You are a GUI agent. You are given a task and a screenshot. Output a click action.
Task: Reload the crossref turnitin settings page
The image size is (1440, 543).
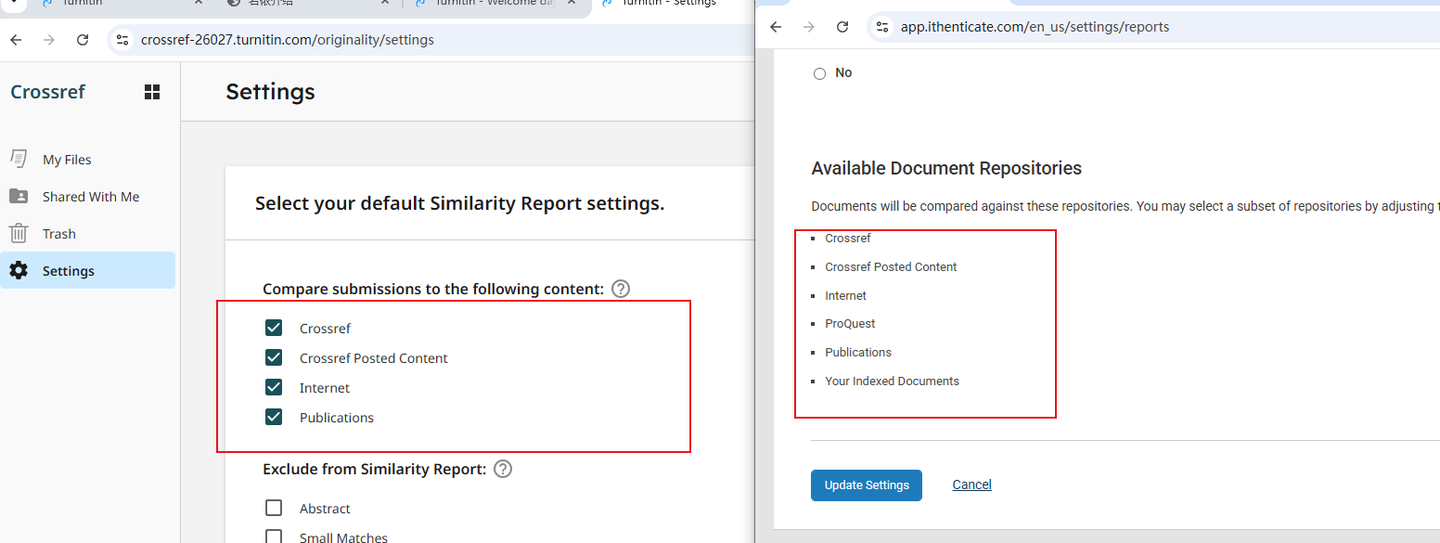tap(83, 40)
